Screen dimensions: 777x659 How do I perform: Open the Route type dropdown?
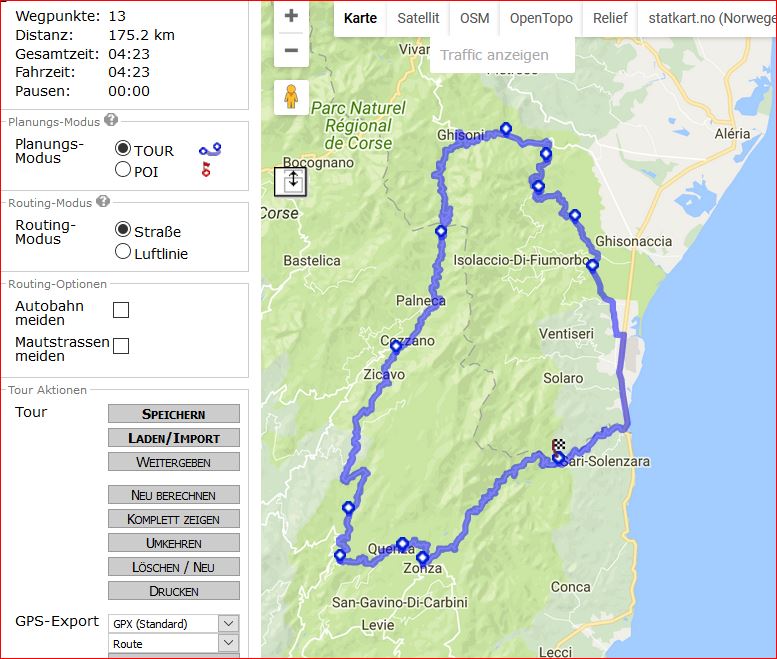(x=174, y=644)
